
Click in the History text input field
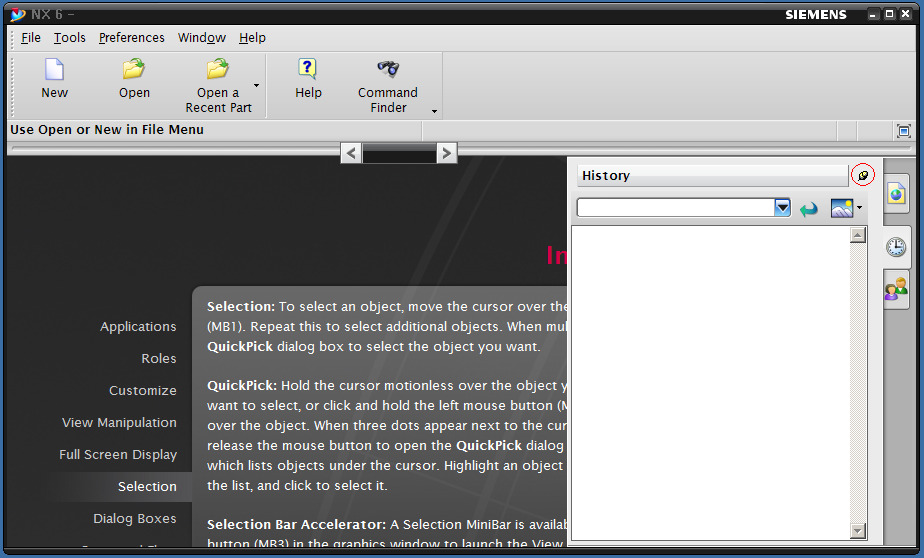[675, 207]
